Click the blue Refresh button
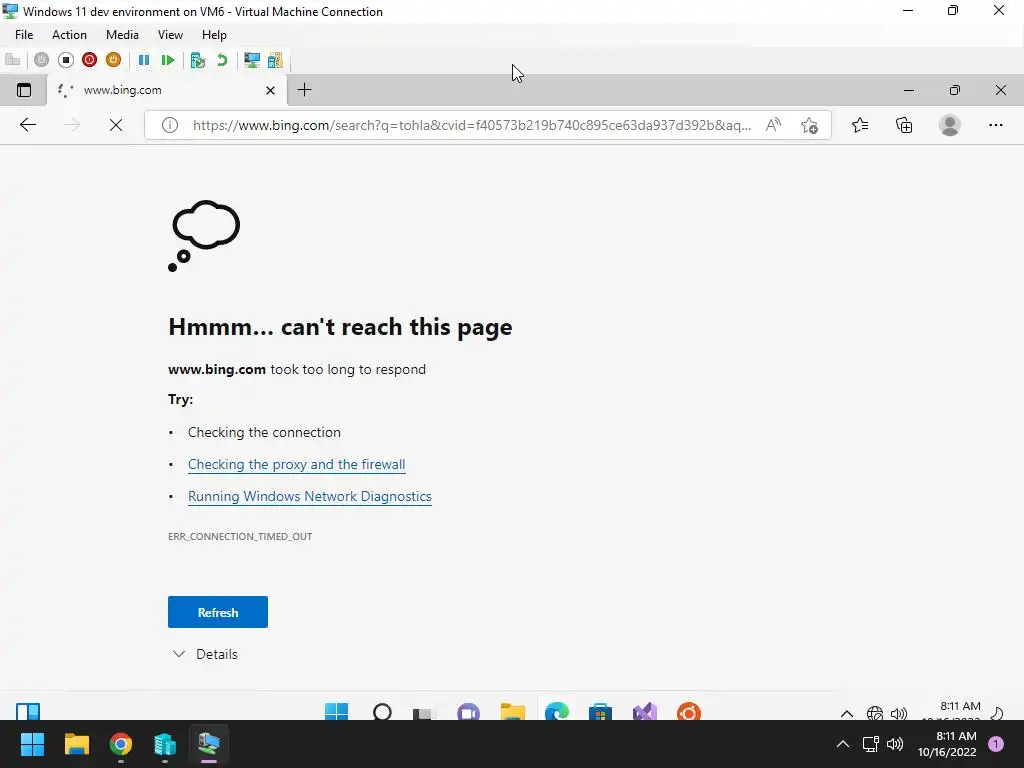Viewport: 1024px width, 768px height. coord(217,612)
